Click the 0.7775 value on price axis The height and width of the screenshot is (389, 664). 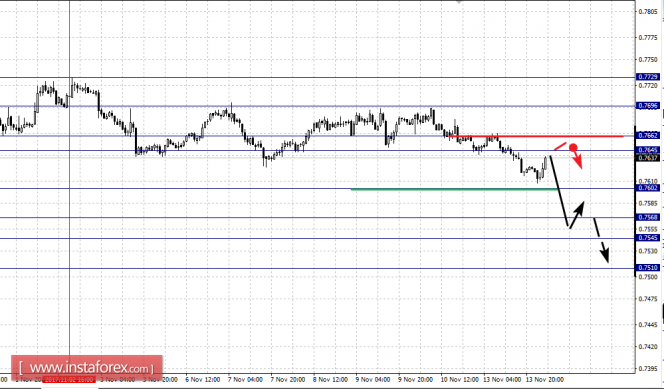coord(648,38)
